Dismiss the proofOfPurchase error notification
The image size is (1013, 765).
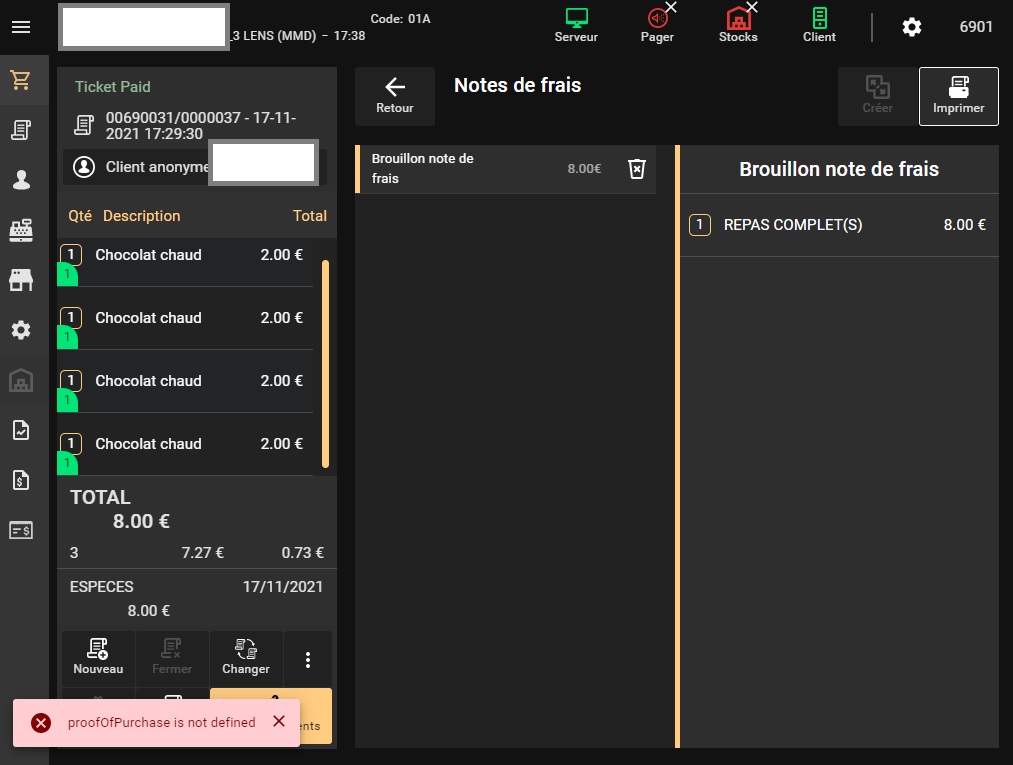(279, 722)
